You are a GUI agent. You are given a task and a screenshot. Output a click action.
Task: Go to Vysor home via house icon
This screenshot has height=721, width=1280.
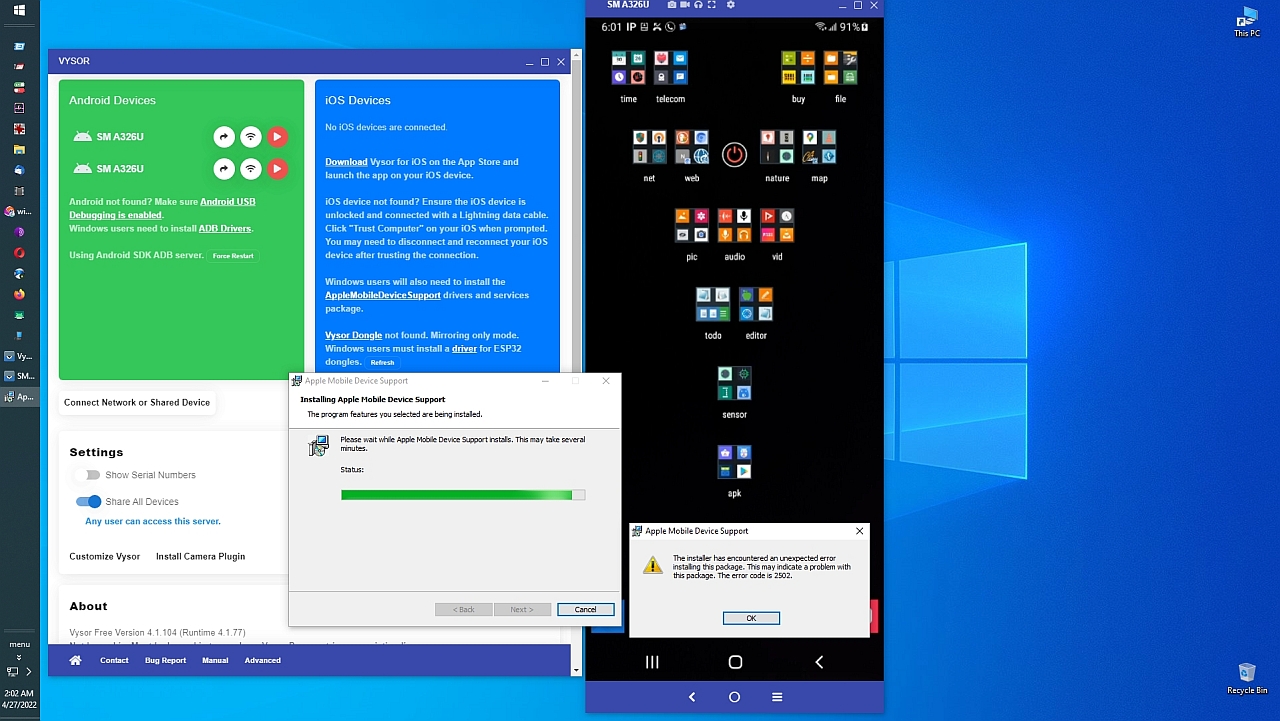[x=75, y=660]
